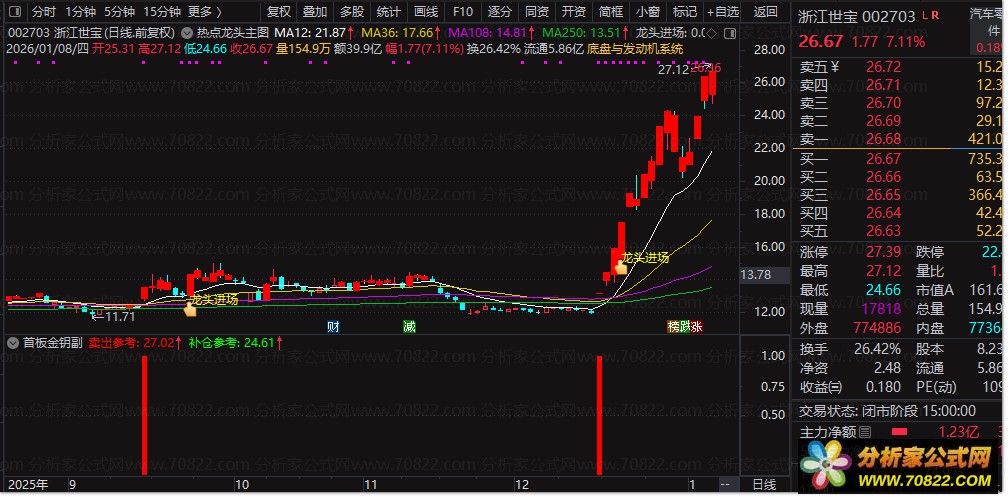Image resolution: width=1008 pixels, height=497 pixels.
Task: Click the red R badge next to 002703
Action: click(x=933, y=15)
